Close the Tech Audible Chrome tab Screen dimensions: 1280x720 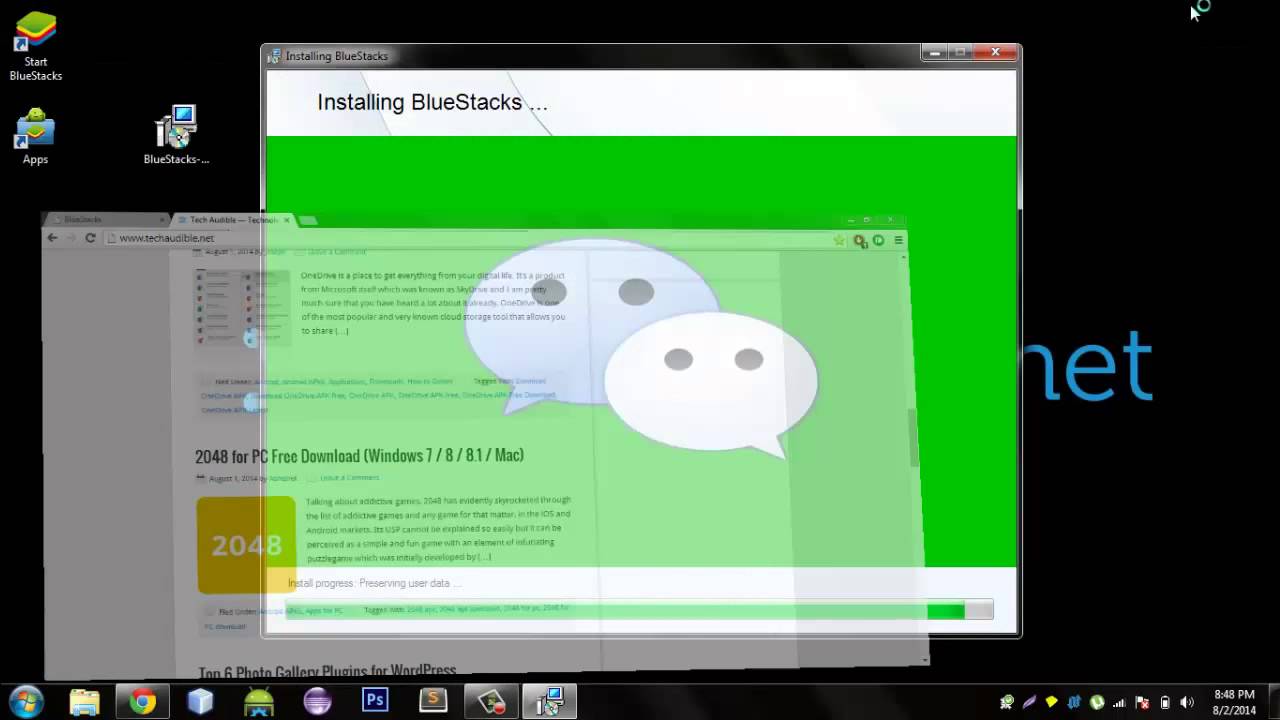[286, 220]
